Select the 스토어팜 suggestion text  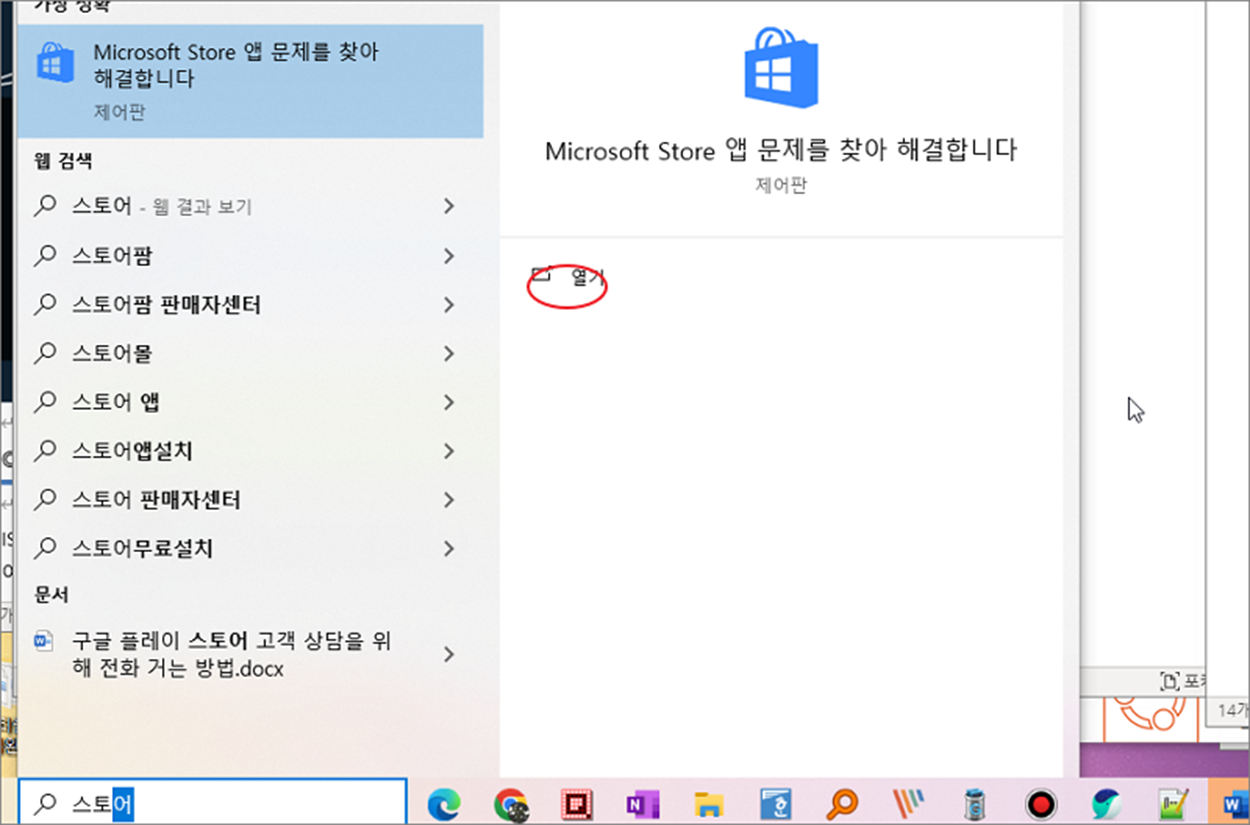[112, 256]
